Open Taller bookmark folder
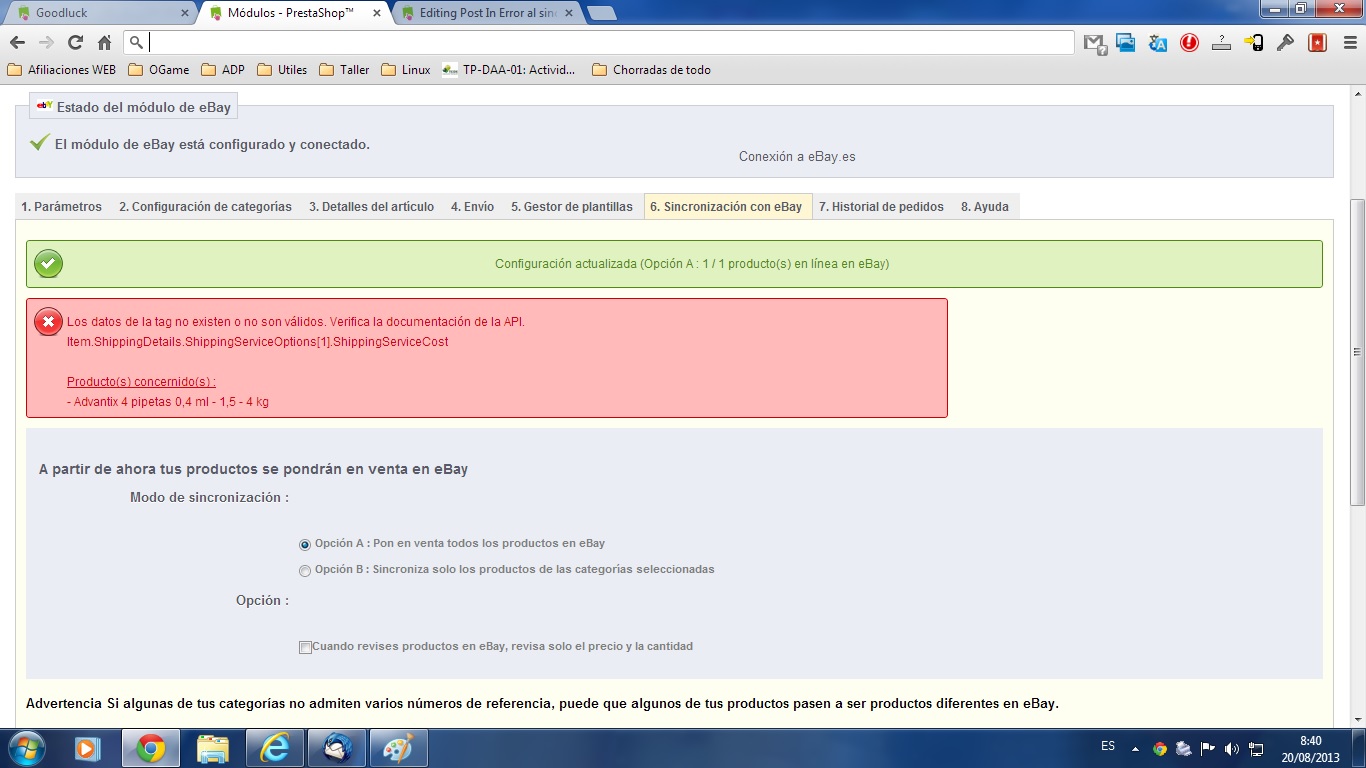This screenshot has height=768, width=1366. (x=345, y=70)
